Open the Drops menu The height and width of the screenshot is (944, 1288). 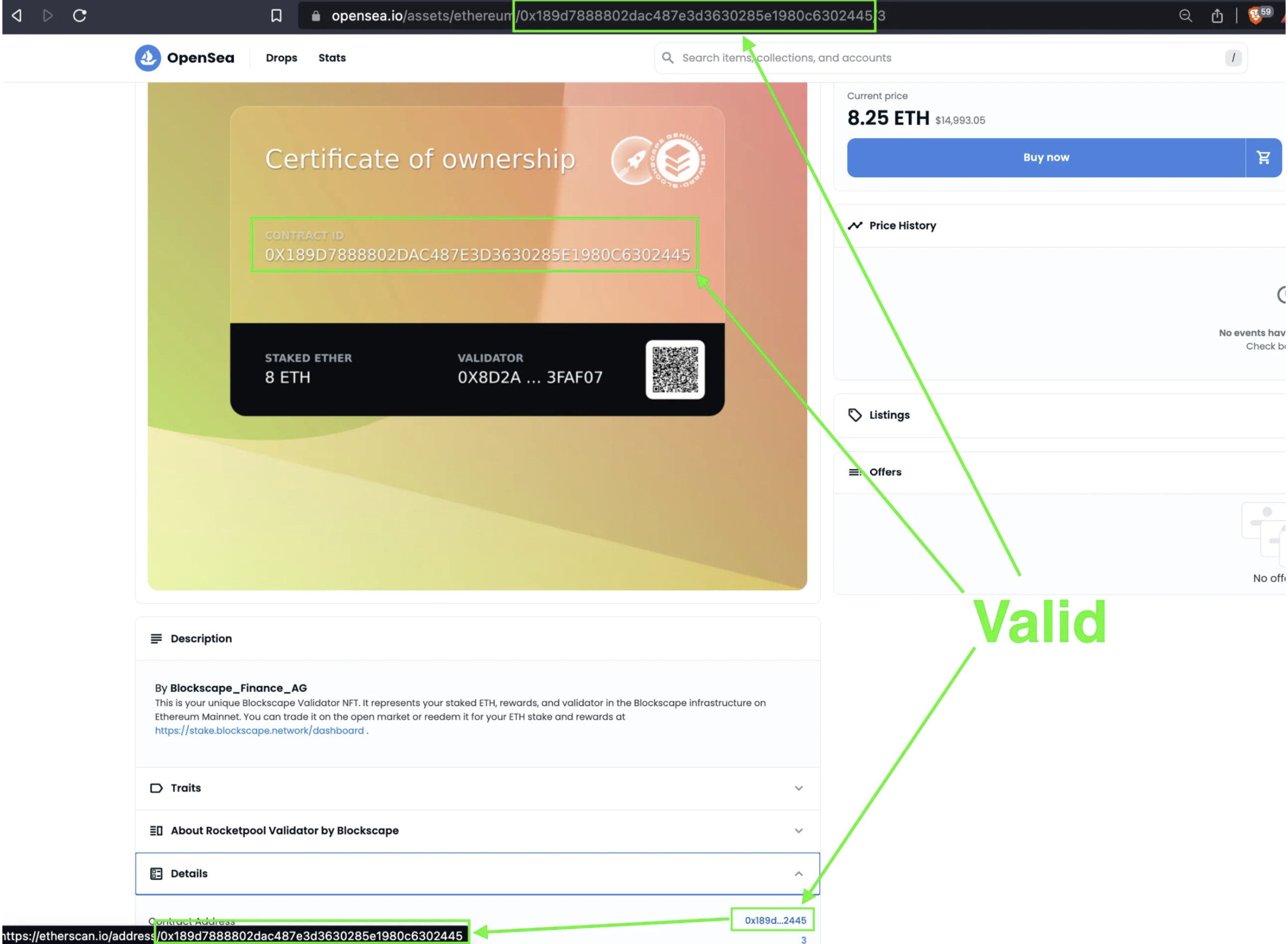pyautogui.click(x=281, y=58)
